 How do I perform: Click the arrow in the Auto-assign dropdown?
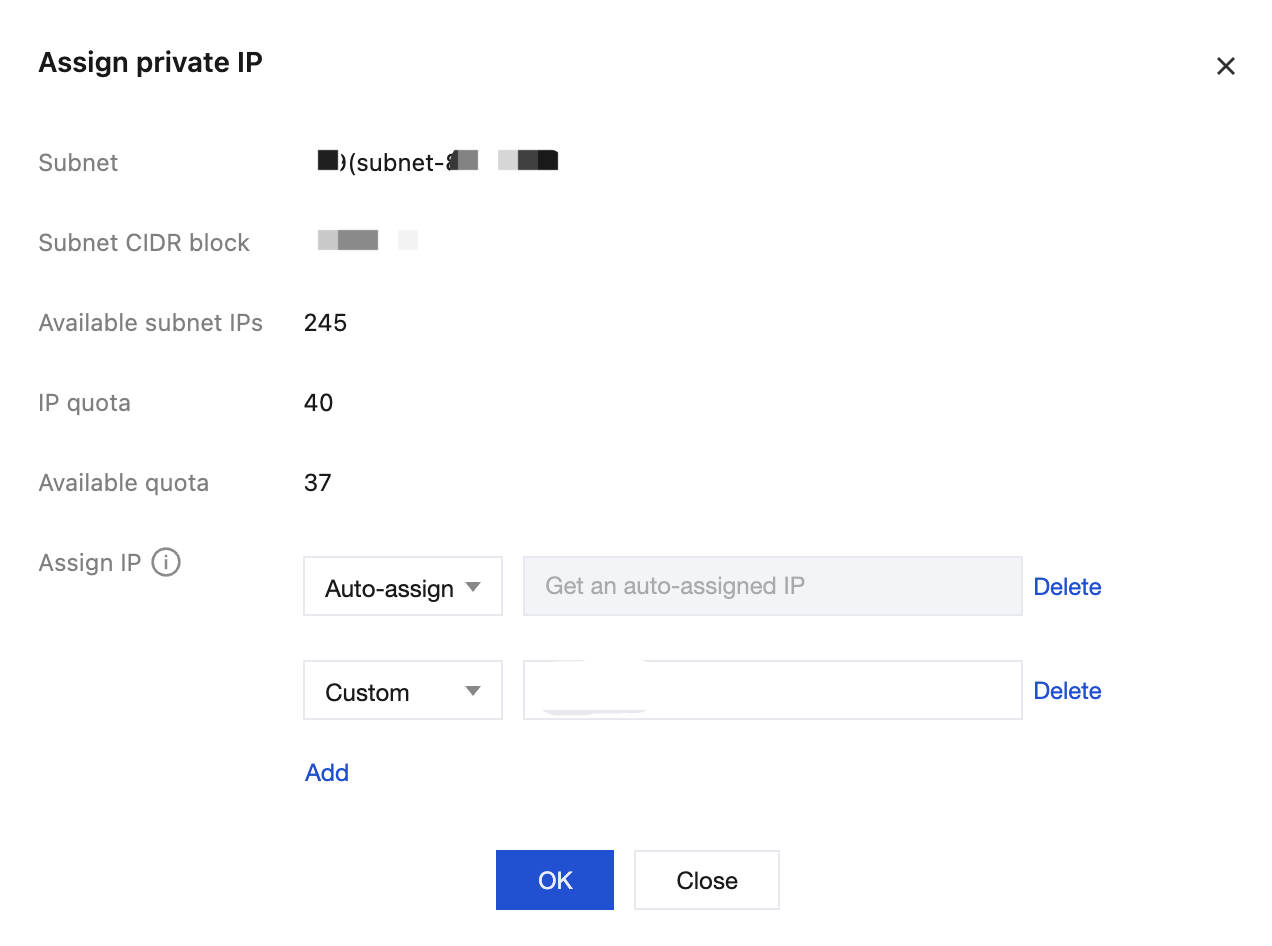pos(474,587)
